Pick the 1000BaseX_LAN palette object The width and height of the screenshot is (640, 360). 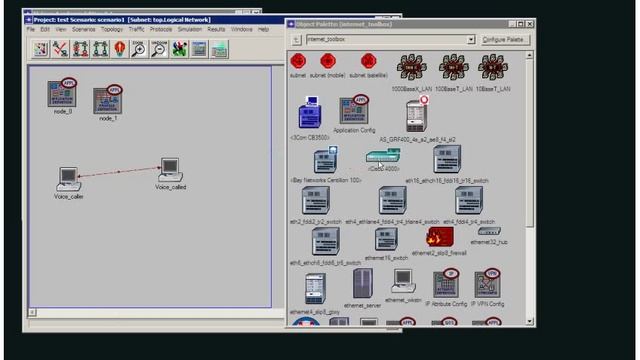click(x=412, y=67)
